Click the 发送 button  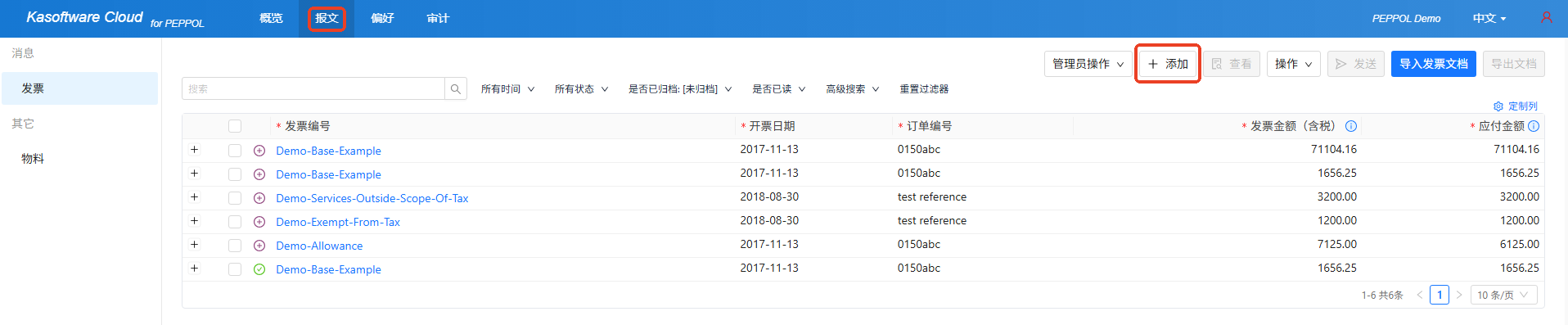point(1355,64)
